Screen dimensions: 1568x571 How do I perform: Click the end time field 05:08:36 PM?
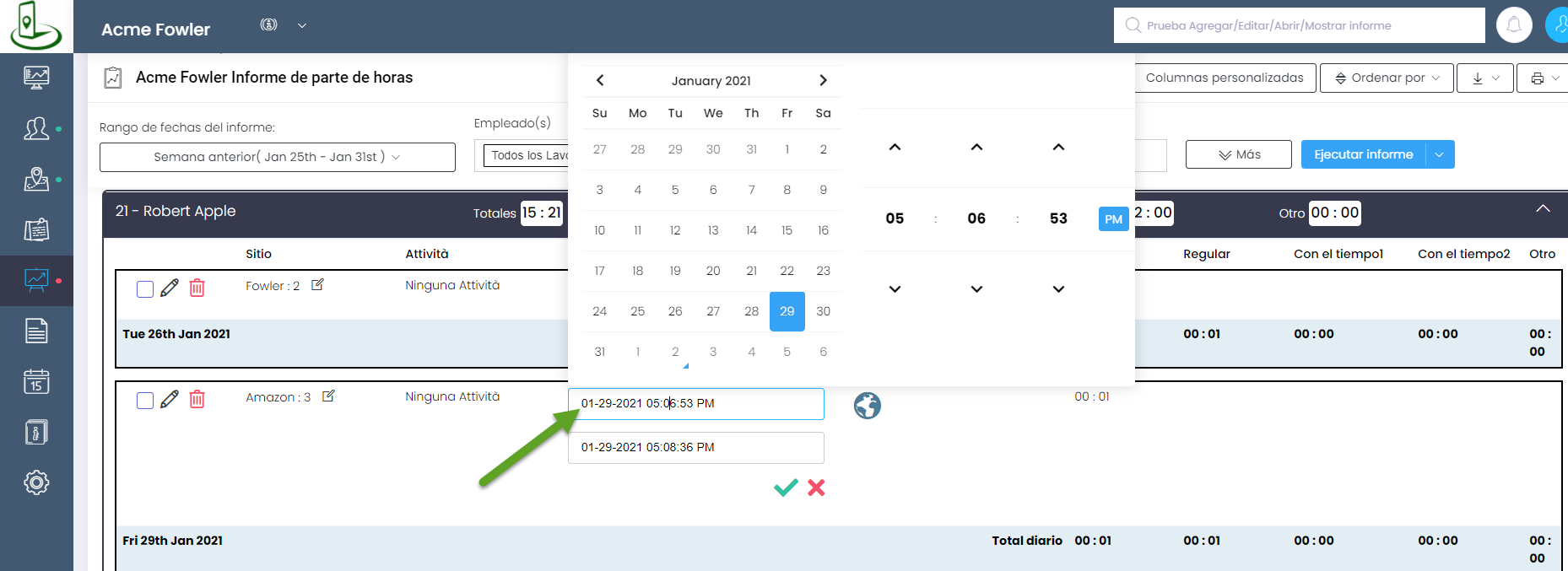695,448
